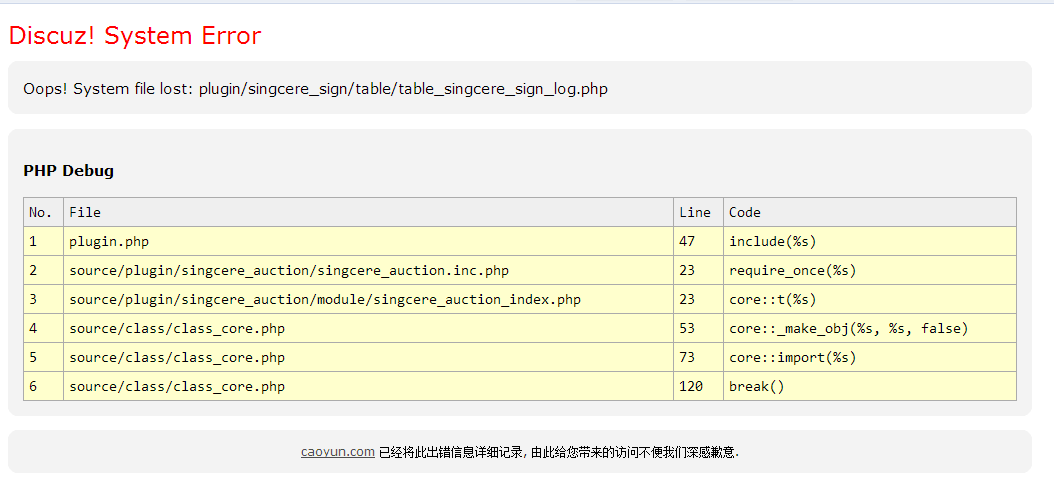Screen dimensions: 1054x499
Task: Click the 'core::import(%s)' code cell
Action: tap(870, 357)
